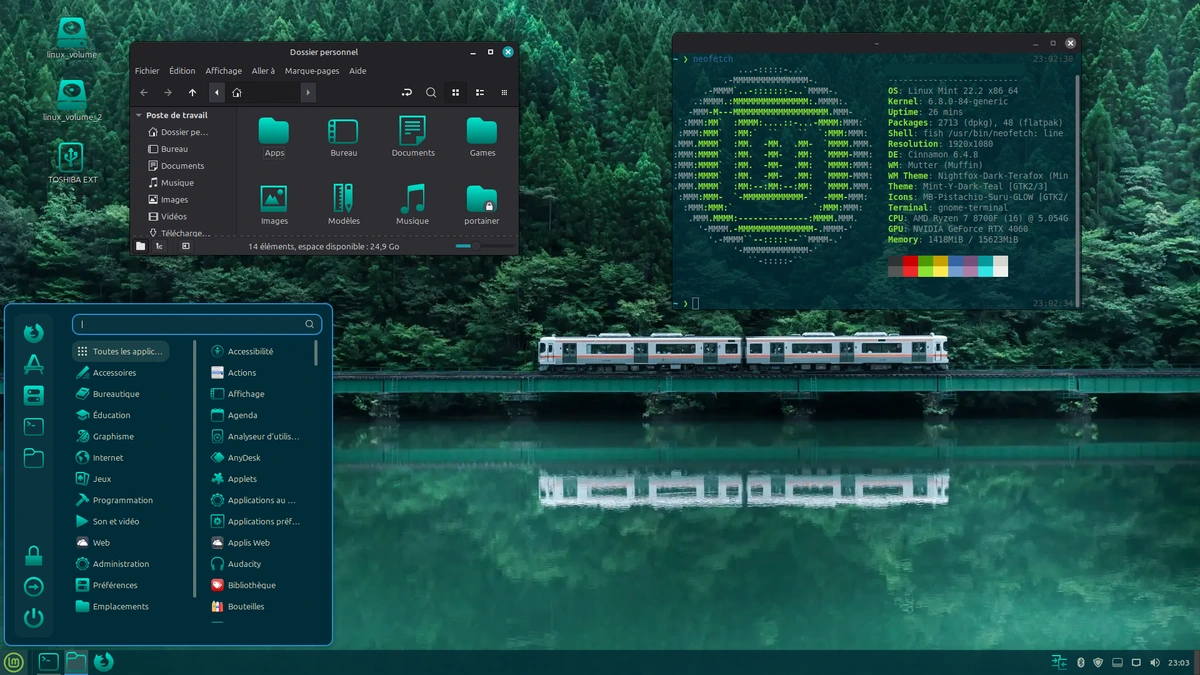Open the search icon in Dossier personnel toolbar
The height and width of the screenshot is (675, 1200).
click(431, 92)
